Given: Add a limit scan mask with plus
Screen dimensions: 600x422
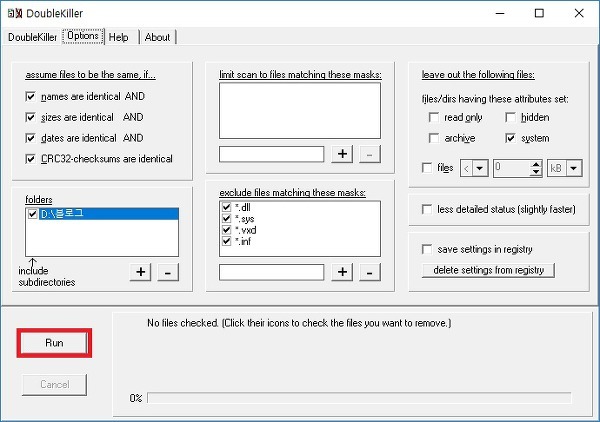Looking at the screenshot, I should tap(342, 154).
